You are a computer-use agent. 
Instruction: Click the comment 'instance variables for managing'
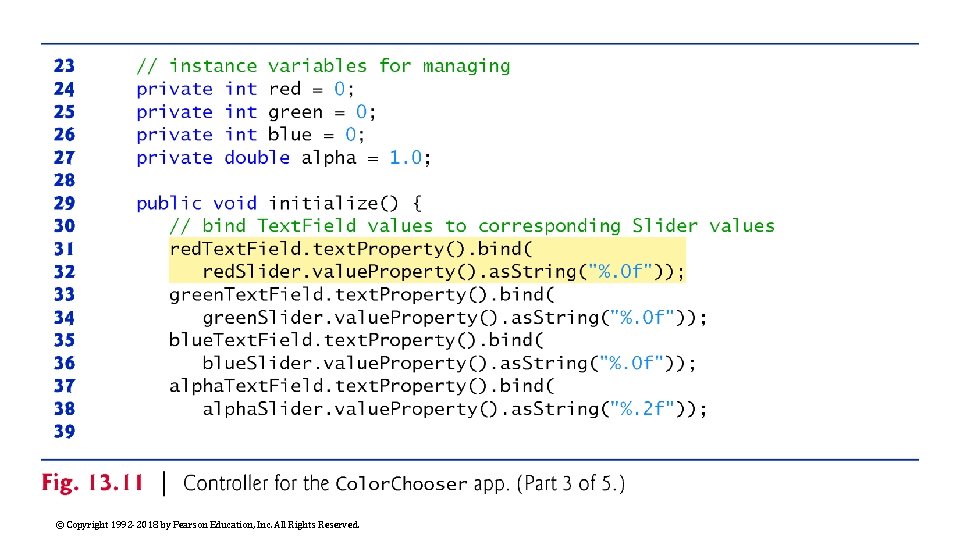tap(323, 66)
